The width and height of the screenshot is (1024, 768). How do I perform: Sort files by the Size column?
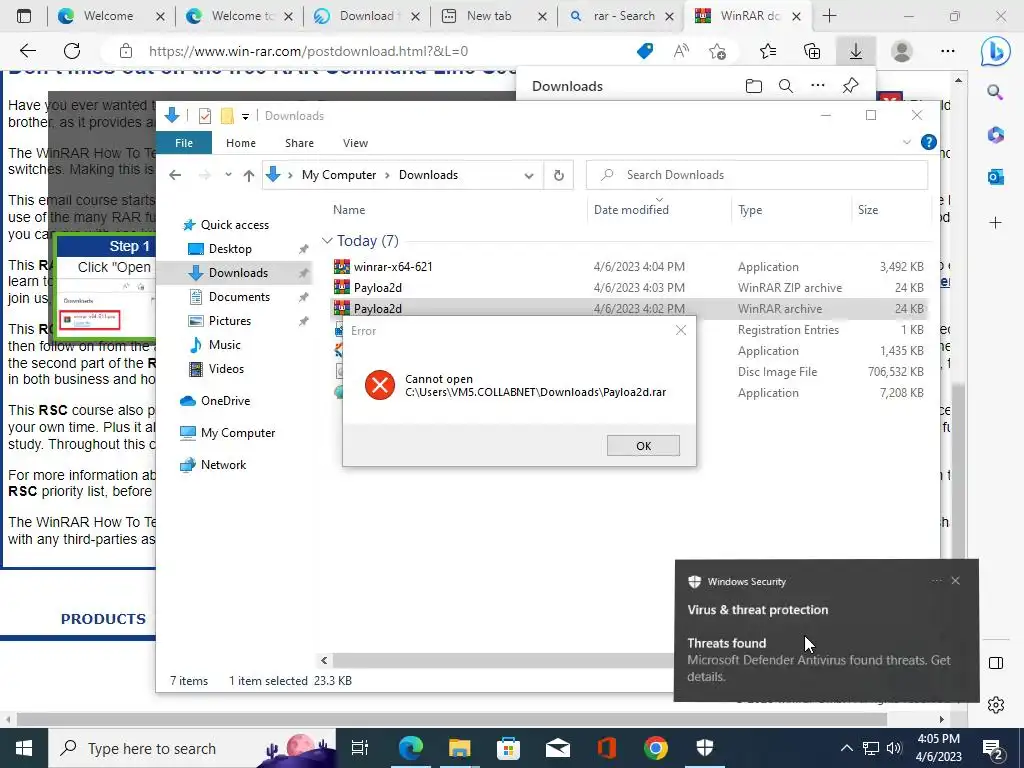868,210
